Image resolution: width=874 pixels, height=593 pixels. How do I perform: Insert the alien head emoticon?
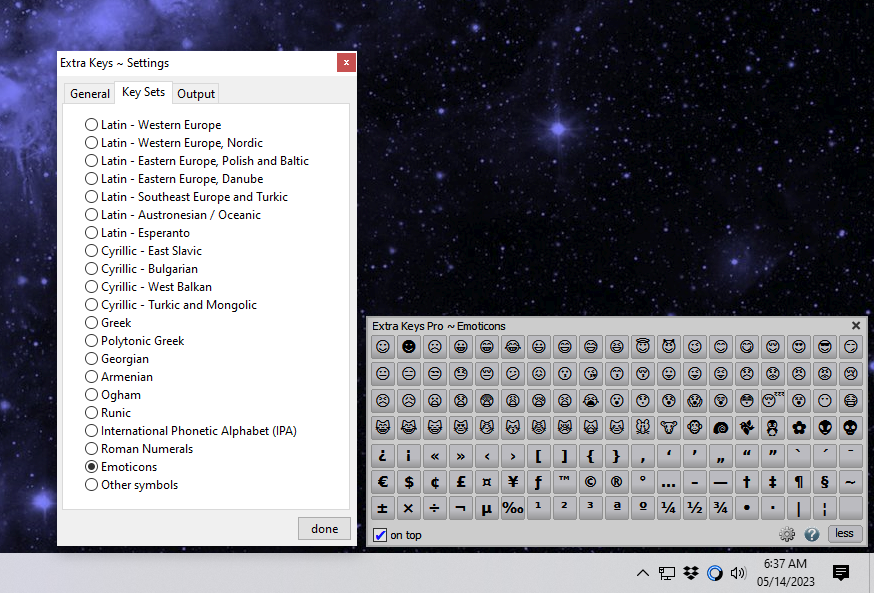coord(825,427)
